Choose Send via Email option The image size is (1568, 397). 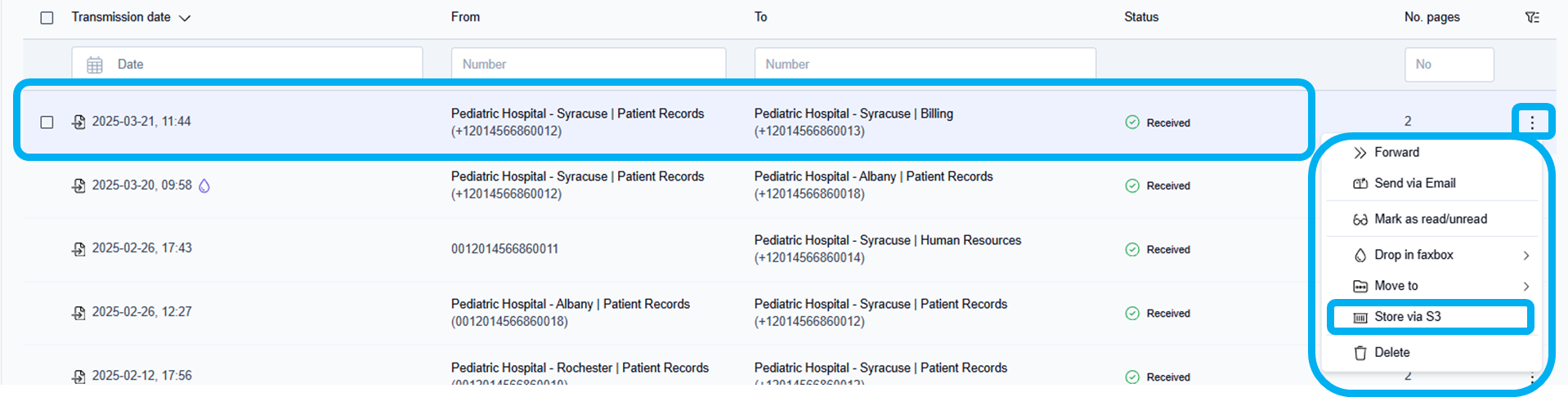[x=1414, y=184]
